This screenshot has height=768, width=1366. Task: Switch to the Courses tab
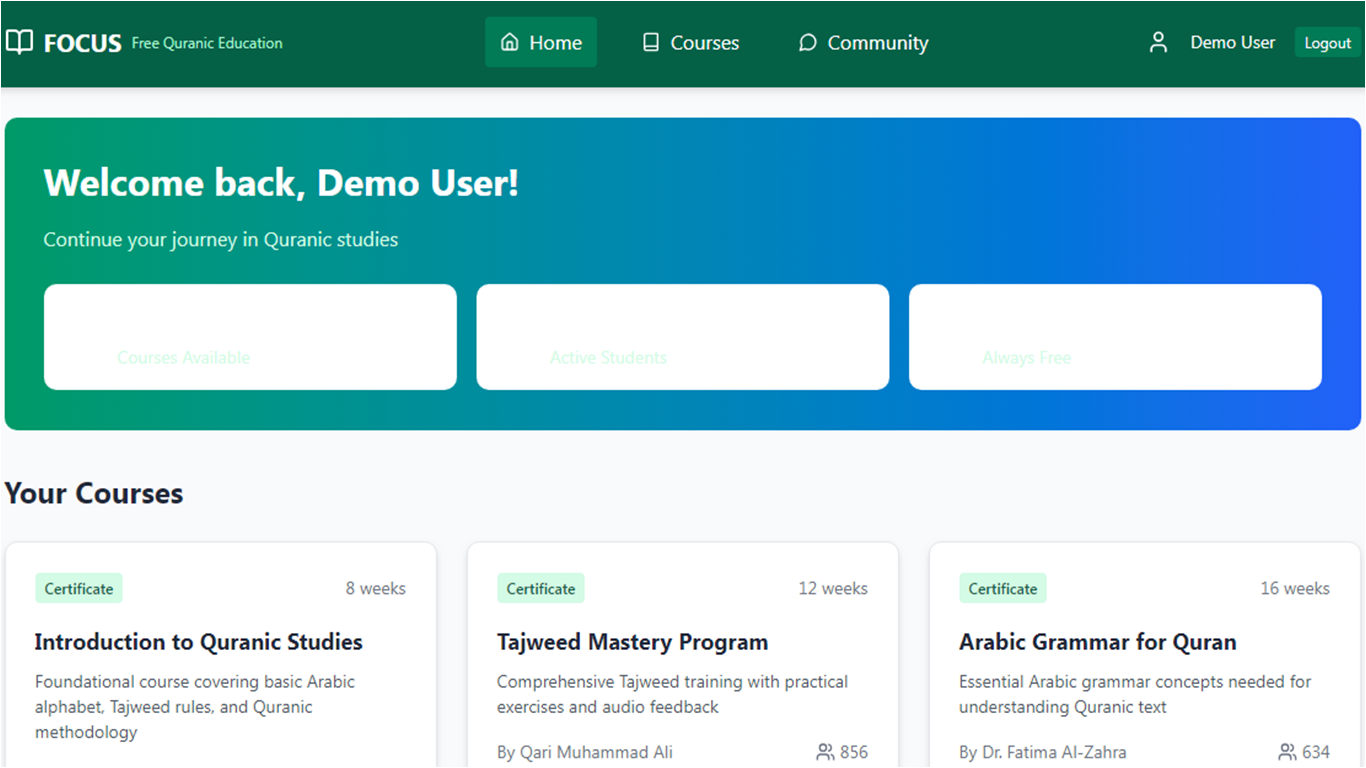click(690, 42)
